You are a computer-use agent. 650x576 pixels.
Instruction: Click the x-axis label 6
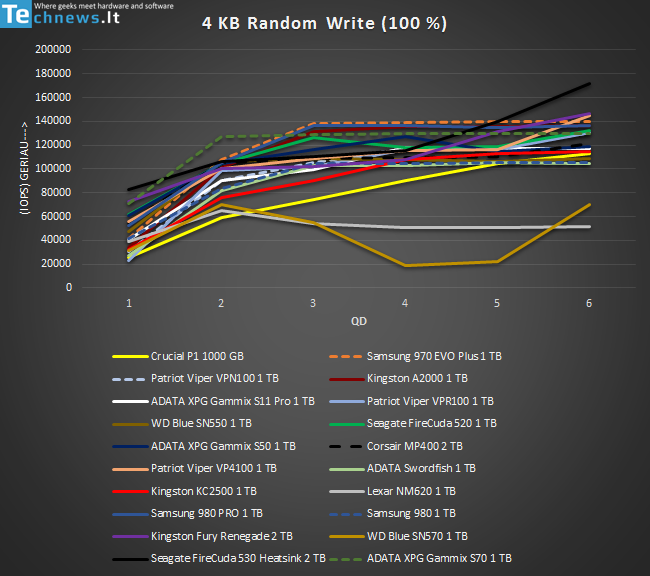pyautogui.click(x=589, y=303)
